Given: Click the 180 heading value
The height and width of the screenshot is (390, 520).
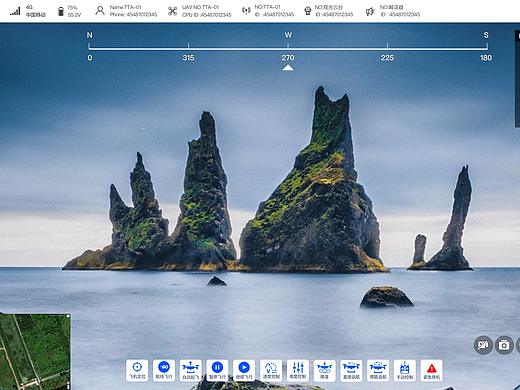Looking at the screenshot, I should tap(486, 58).
